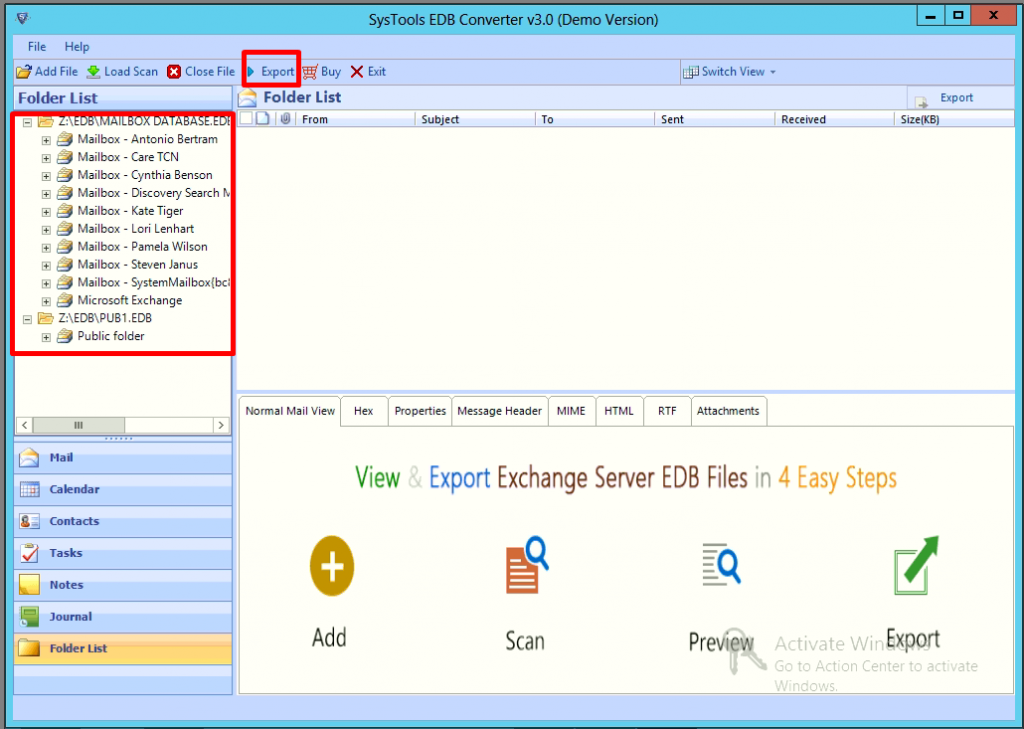The height and width of the screenshot is (729, 1024).
Task: Select the Public folder label
Action: [110, 336]
